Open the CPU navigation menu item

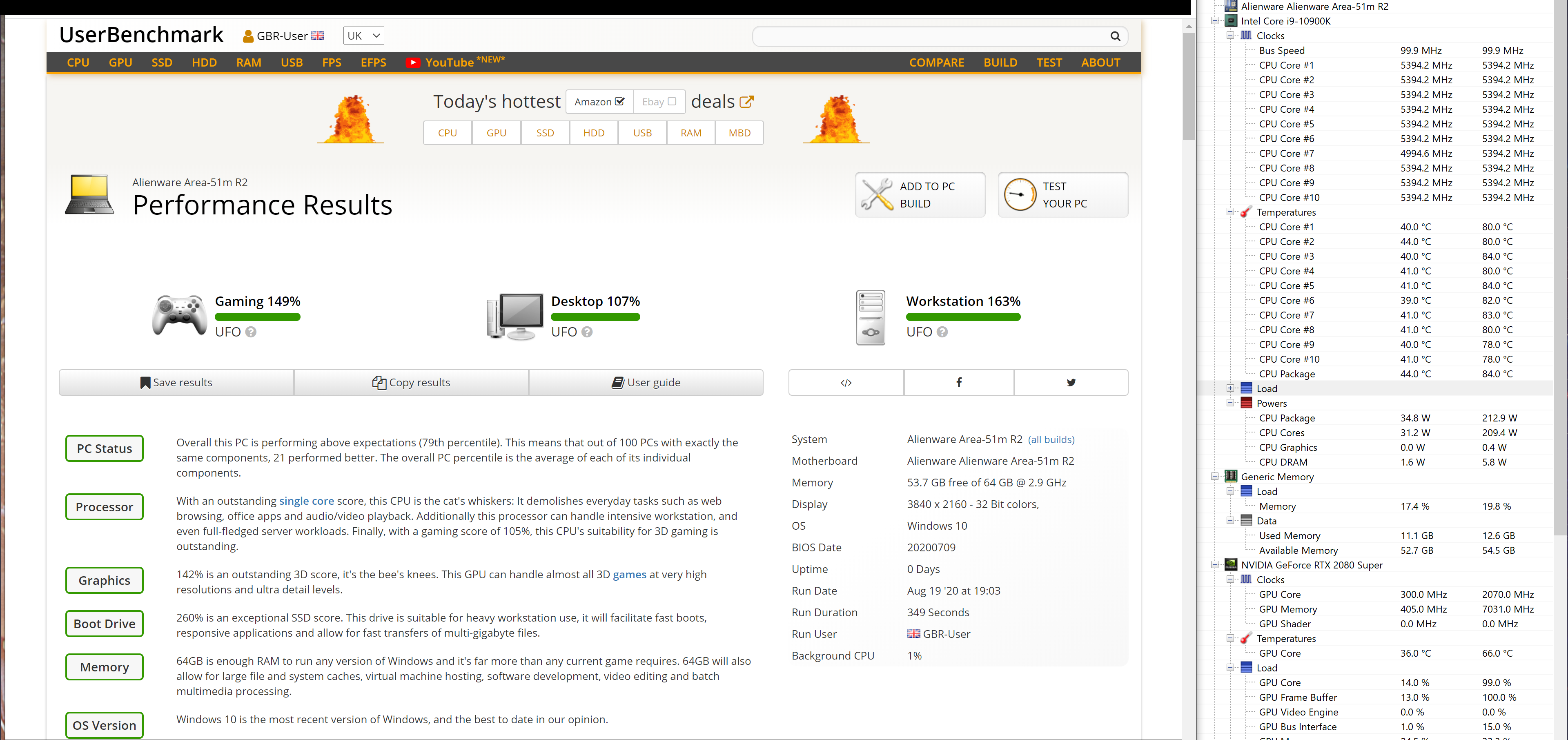click(78, 62)
